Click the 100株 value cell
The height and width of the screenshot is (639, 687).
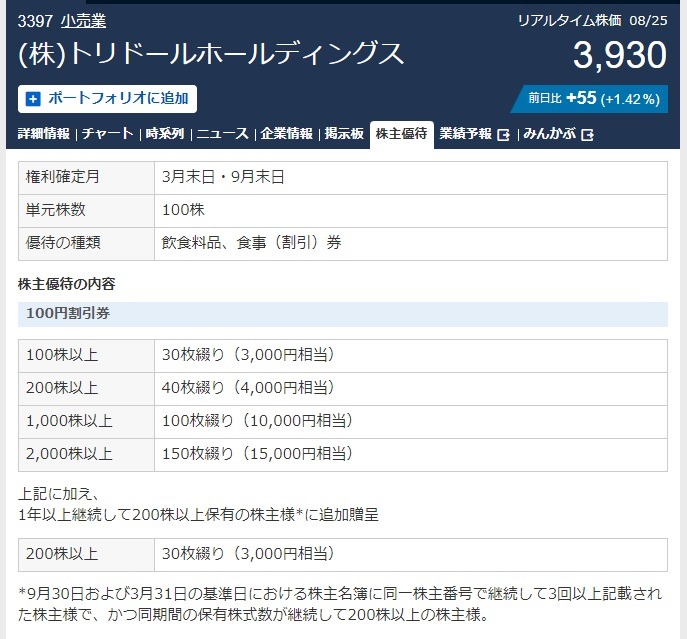coord(411,211)
